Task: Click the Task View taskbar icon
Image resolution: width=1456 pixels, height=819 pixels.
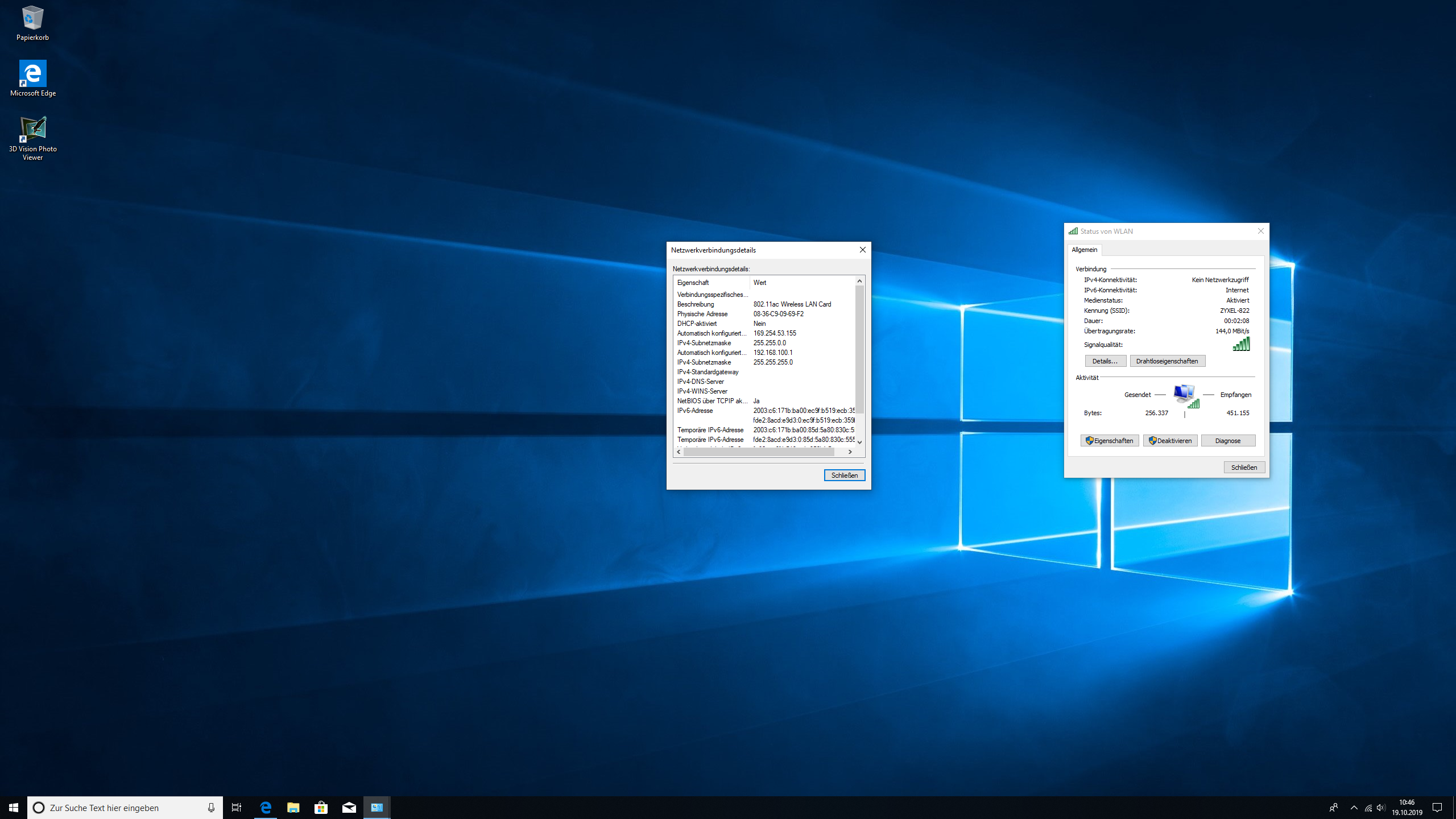Action: (x=237, y=808)
